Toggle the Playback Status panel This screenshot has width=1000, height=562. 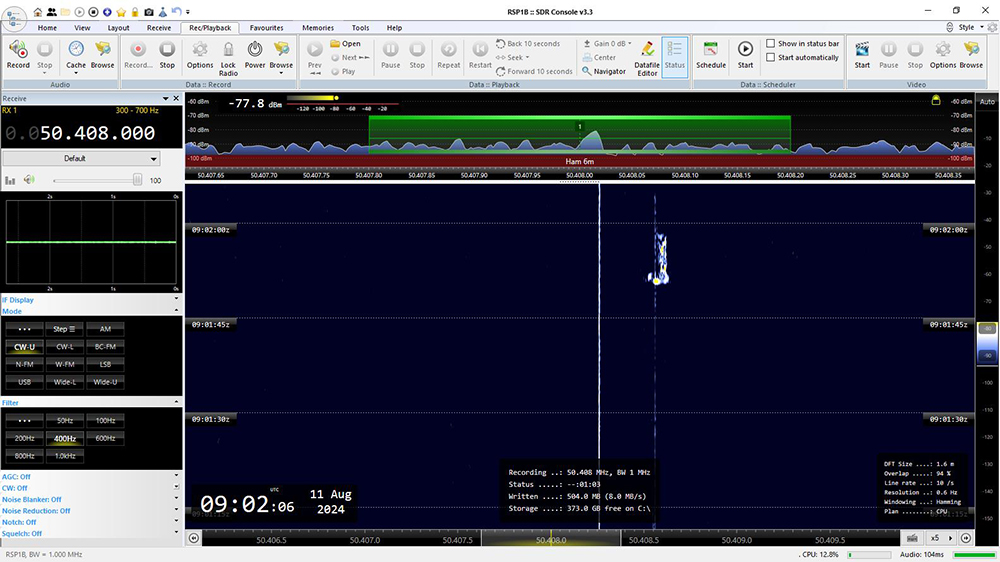pos(675,56)
